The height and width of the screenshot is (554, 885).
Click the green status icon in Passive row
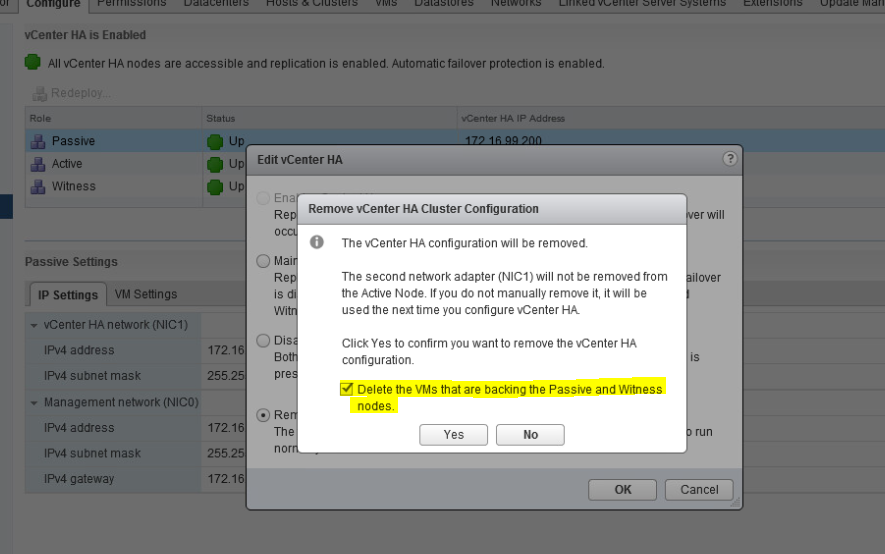(x=215, y=142)
